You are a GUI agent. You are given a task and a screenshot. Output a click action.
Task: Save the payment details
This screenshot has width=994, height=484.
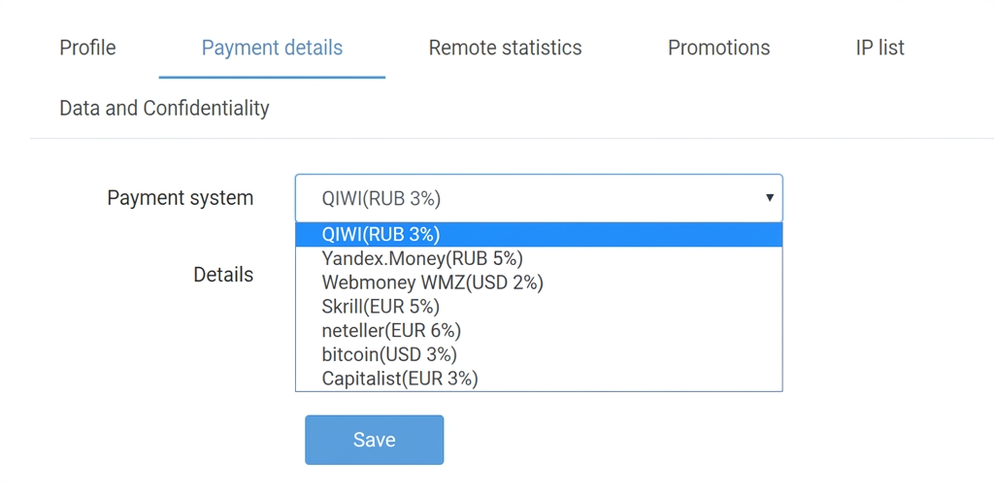point(374,440)
